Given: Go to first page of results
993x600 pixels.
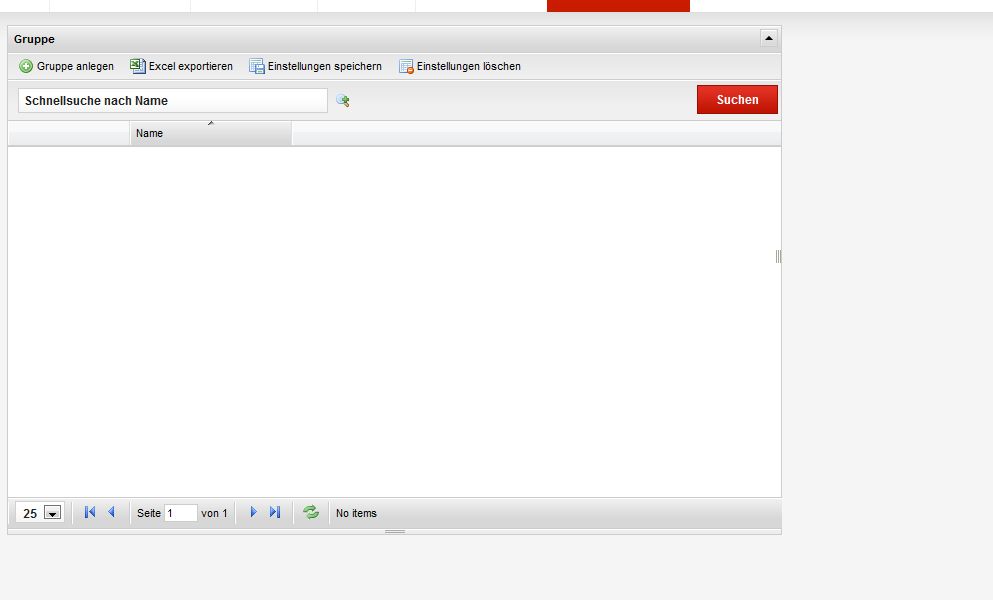Looking at the screenshot, I should [x=90, y=512].
